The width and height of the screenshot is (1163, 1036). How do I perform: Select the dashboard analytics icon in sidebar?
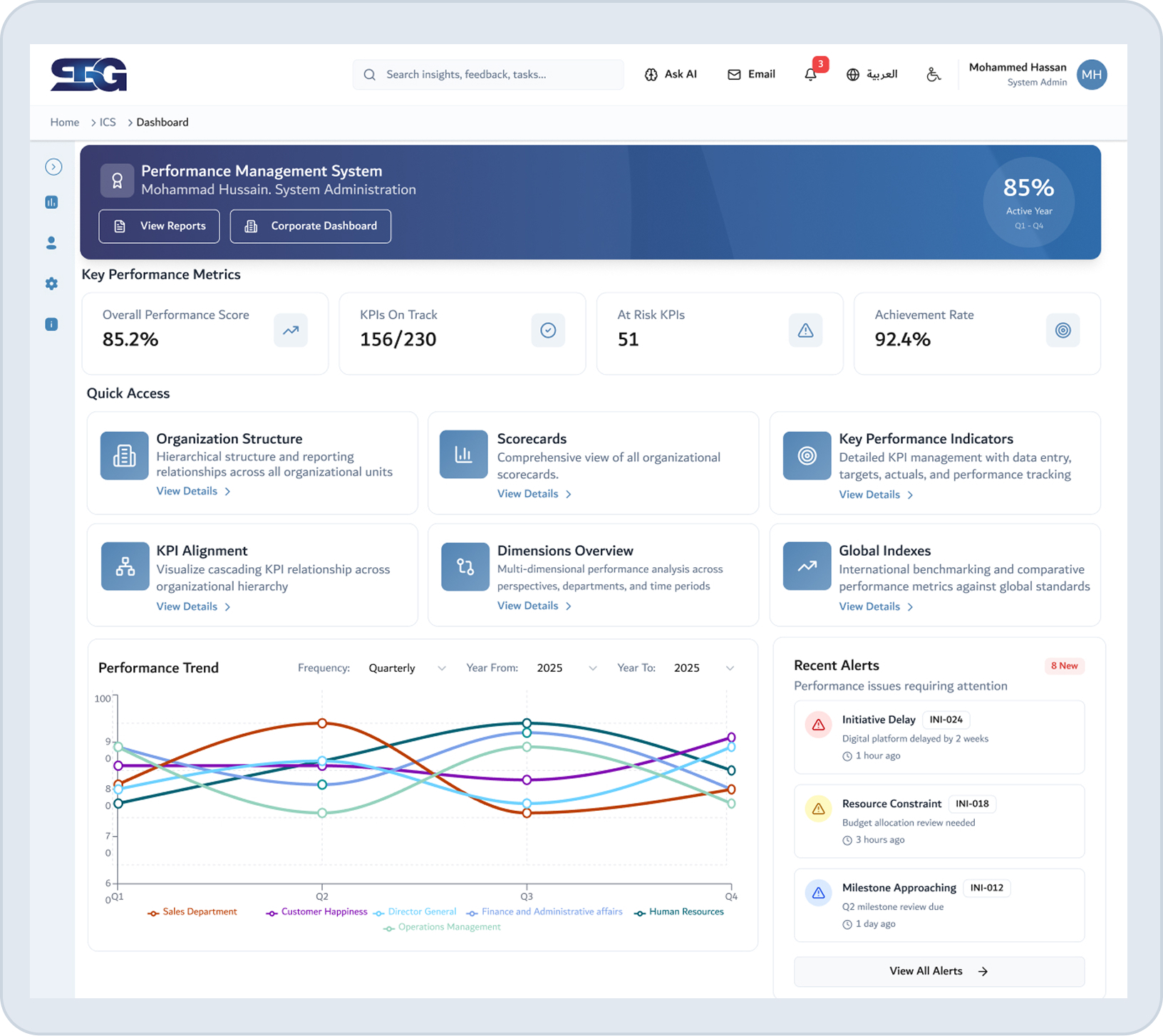click(51, 202)
